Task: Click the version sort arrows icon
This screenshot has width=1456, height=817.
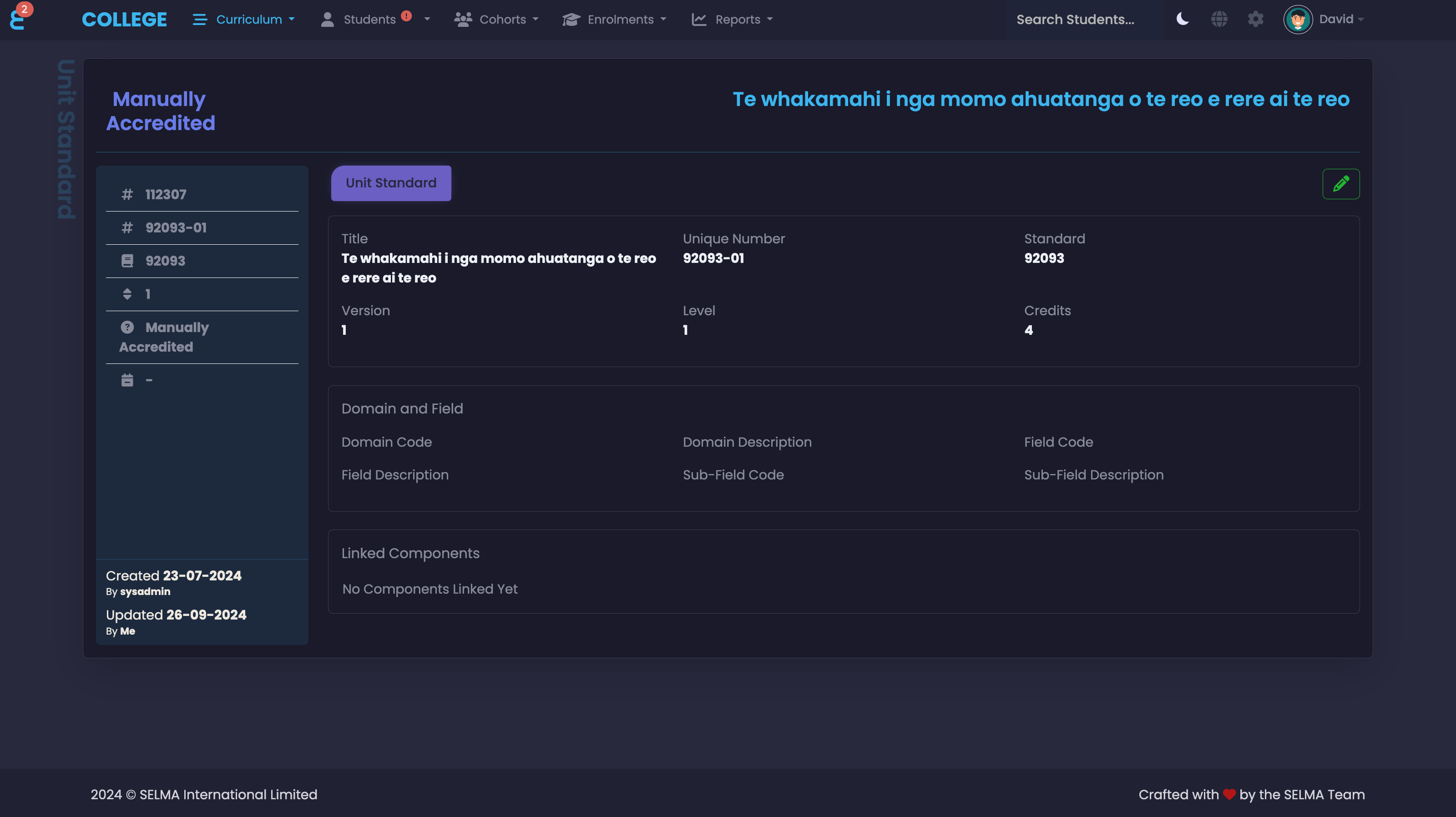Action: tap(127, 294)
